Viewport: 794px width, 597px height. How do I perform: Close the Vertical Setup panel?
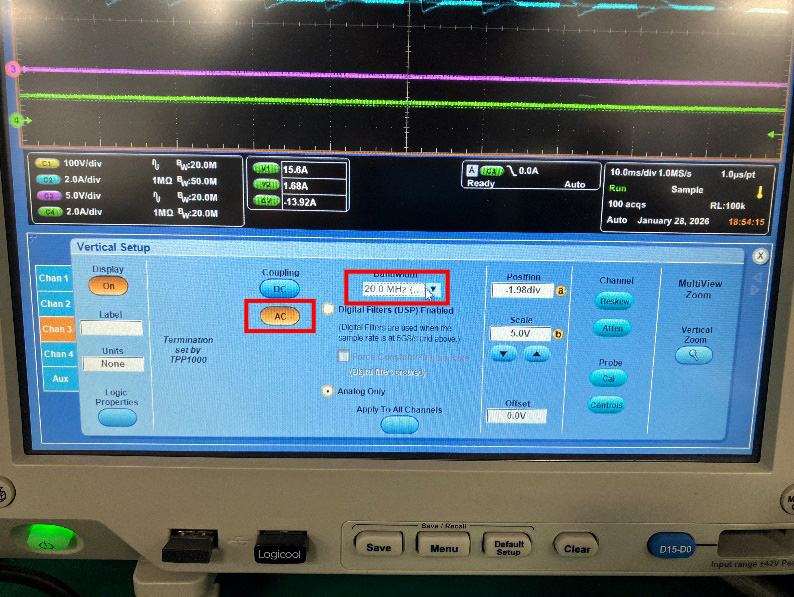click(759, 255)
